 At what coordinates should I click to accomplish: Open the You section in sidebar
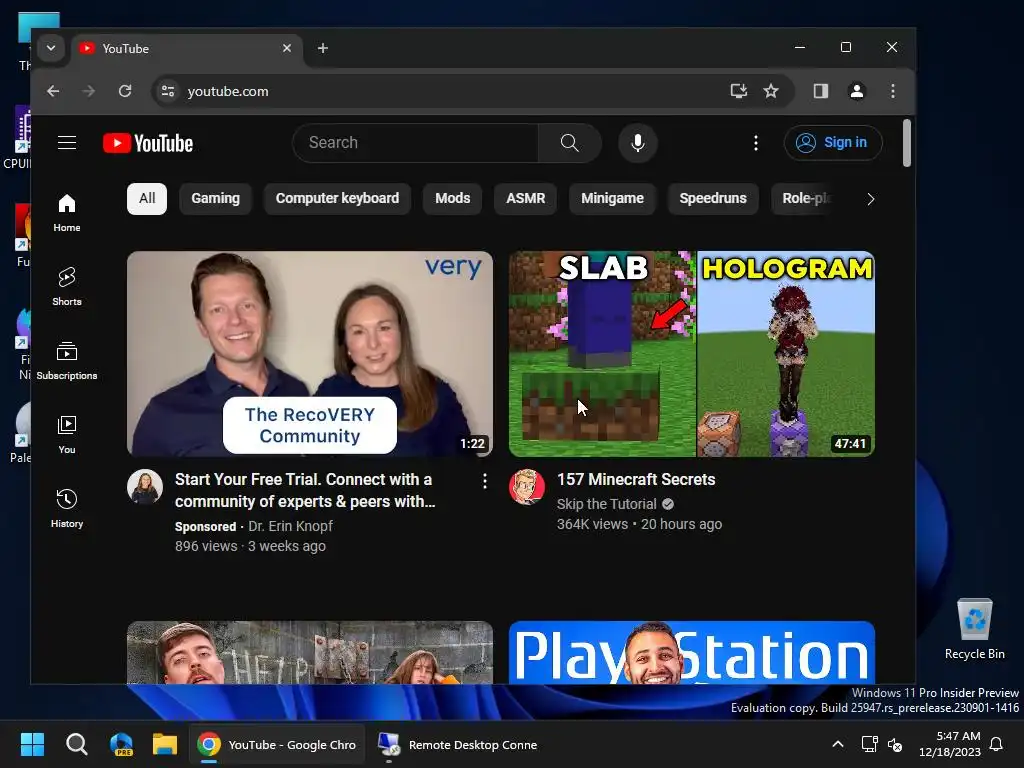67,435
